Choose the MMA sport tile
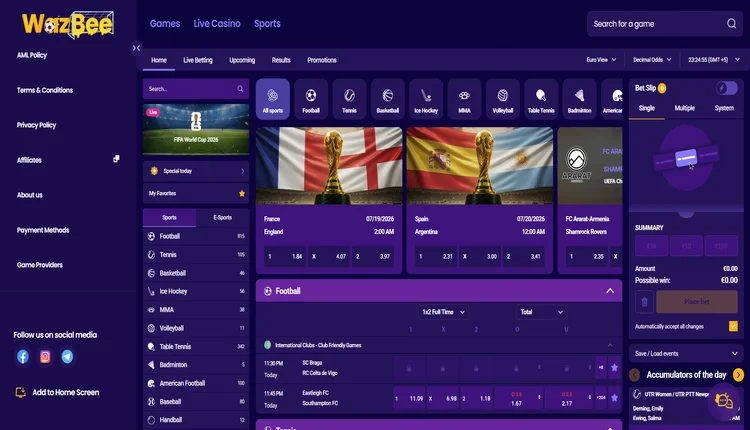This screenshot has width=750, height=430. 464,99
